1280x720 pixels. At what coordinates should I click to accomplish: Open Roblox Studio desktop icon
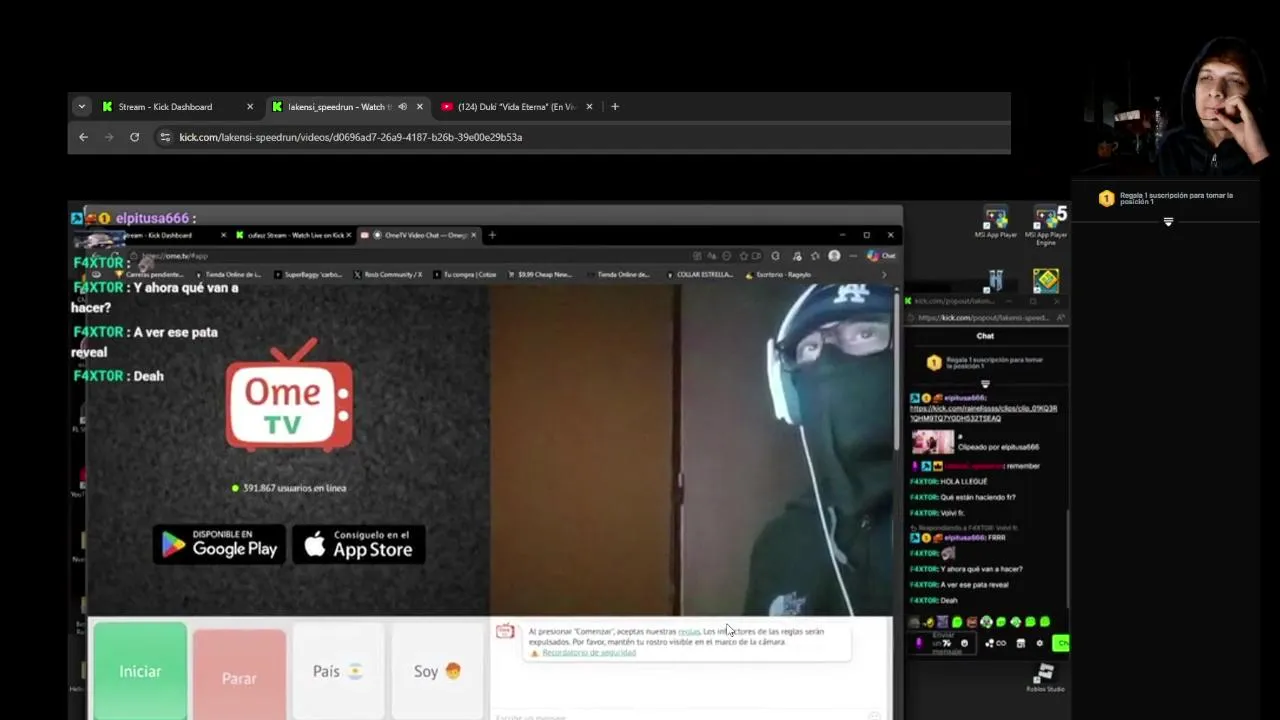click(1045, 678)
